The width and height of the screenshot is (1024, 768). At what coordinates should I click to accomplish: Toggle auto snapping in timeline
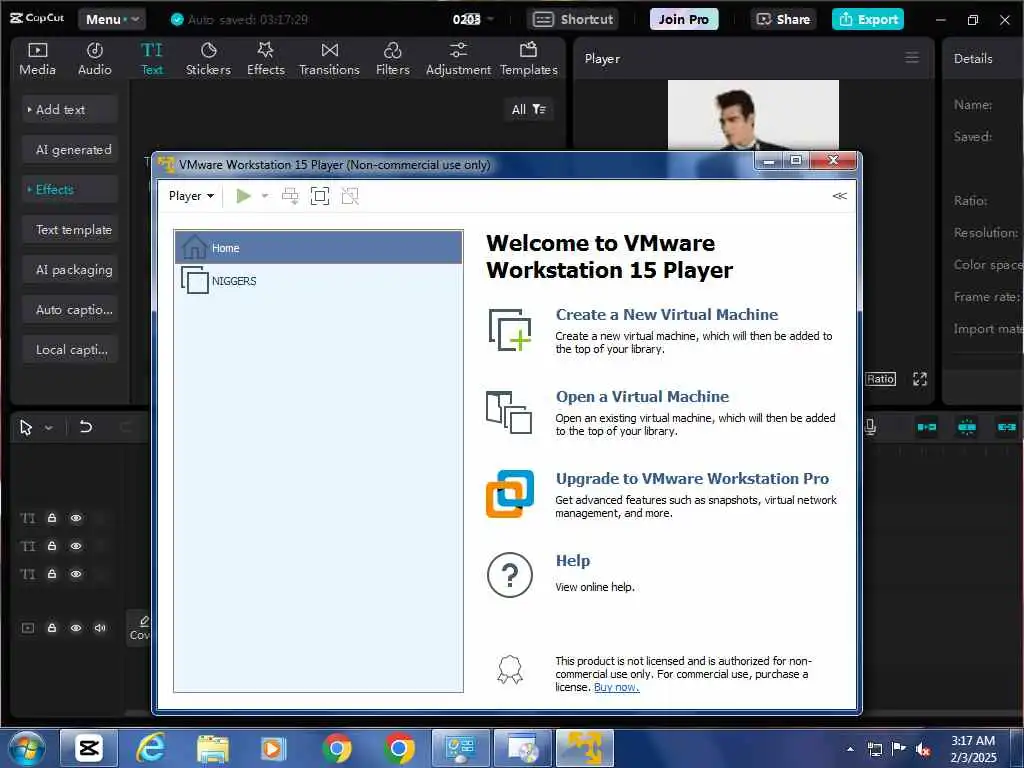tap(967, 427)
